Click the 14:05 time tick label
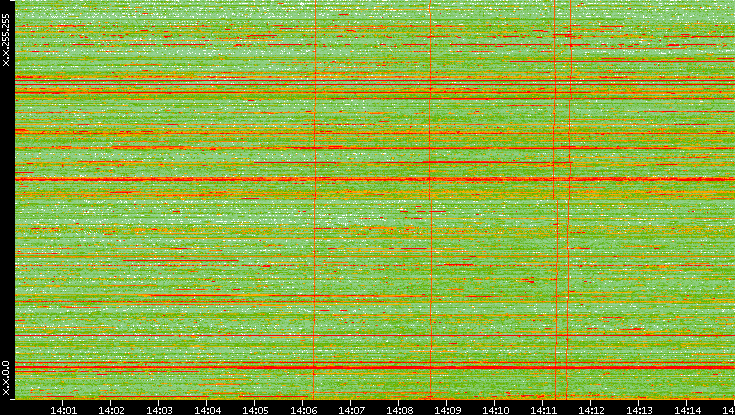735x415 pixels. (x=255, y=410)
